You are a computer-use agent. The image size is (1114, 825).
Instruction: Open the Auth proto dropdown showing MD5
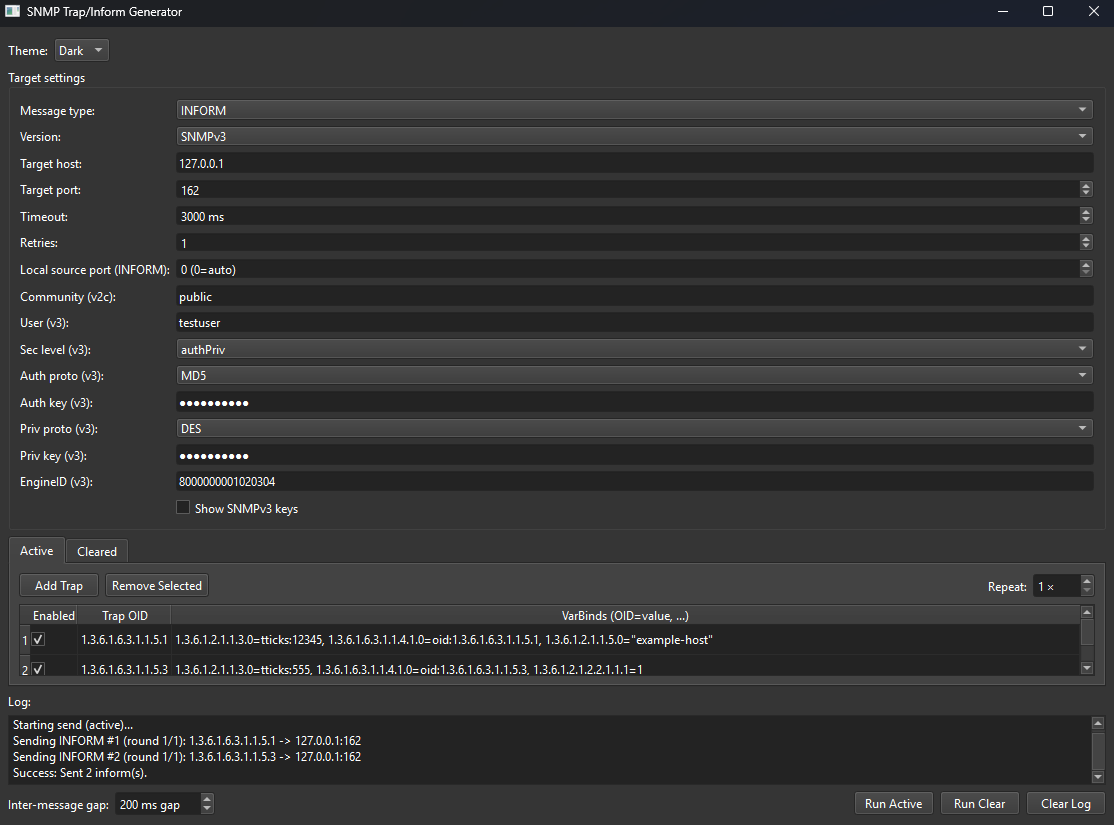pyautogui.click(x=635, y=375)
